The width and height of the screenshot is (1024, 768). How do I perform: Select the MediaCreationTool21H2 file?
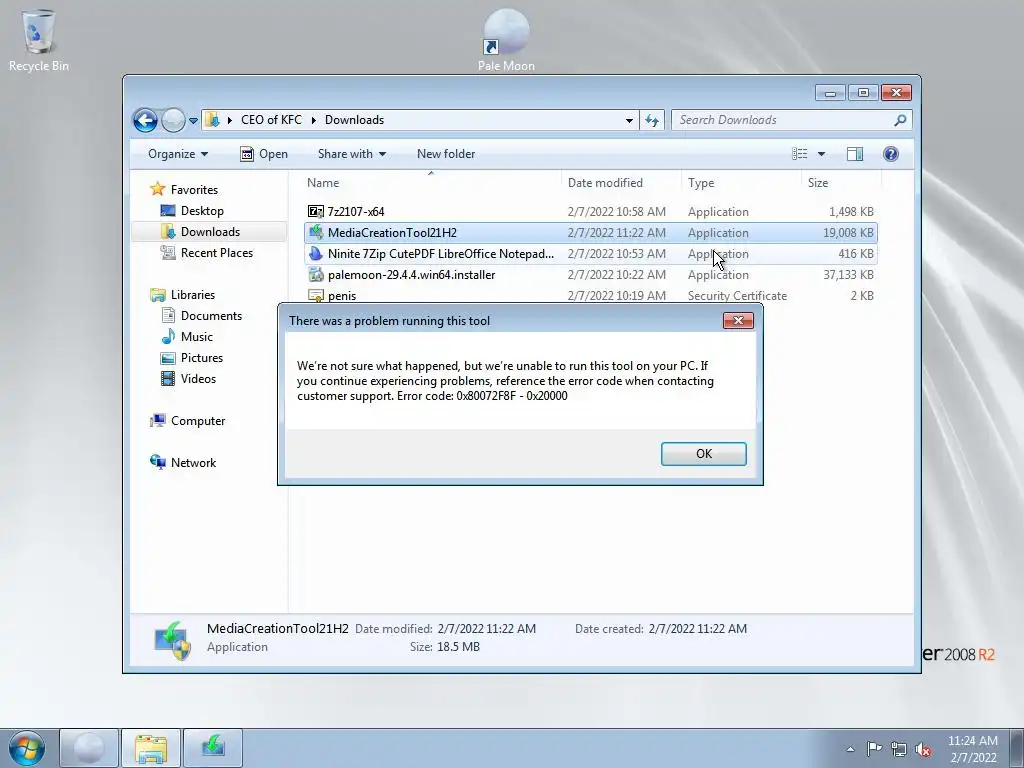coord(590,232)
